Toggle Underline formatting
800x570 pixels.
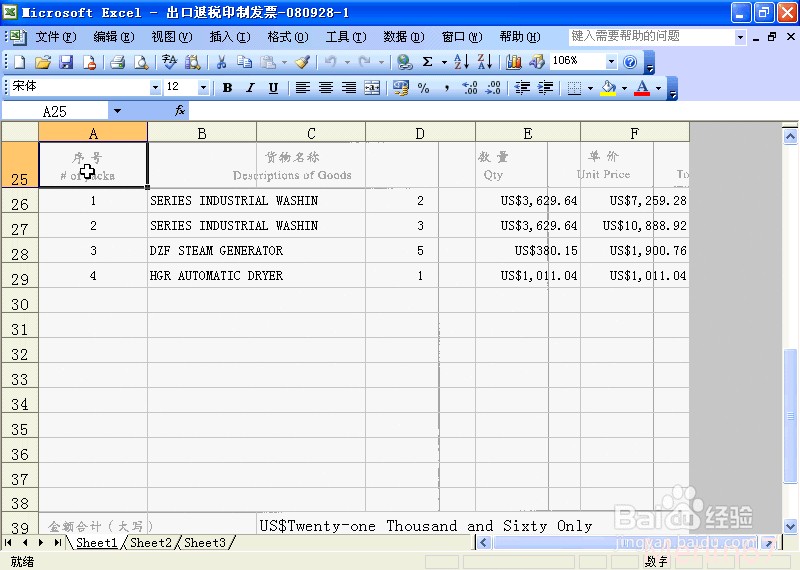click(x=273, y=88)
